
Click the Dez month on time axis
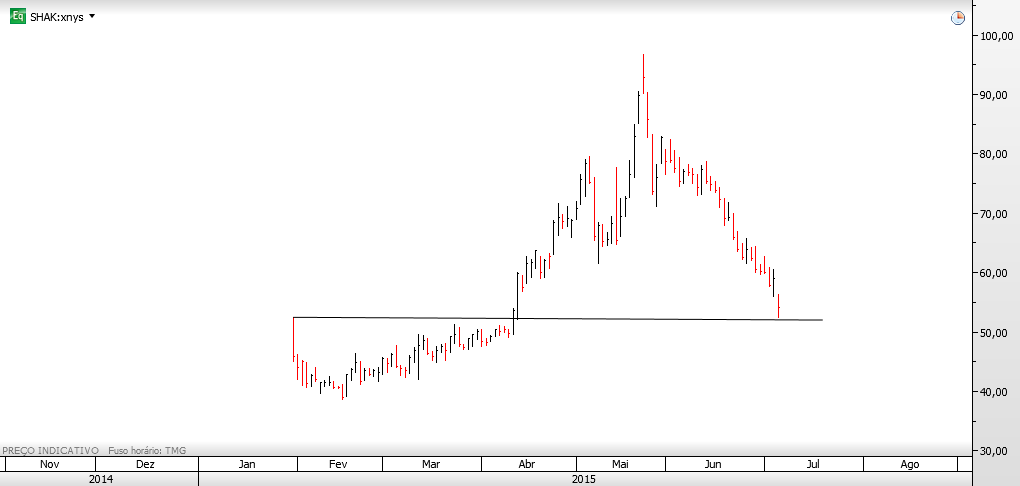click(x=147, y=464)
